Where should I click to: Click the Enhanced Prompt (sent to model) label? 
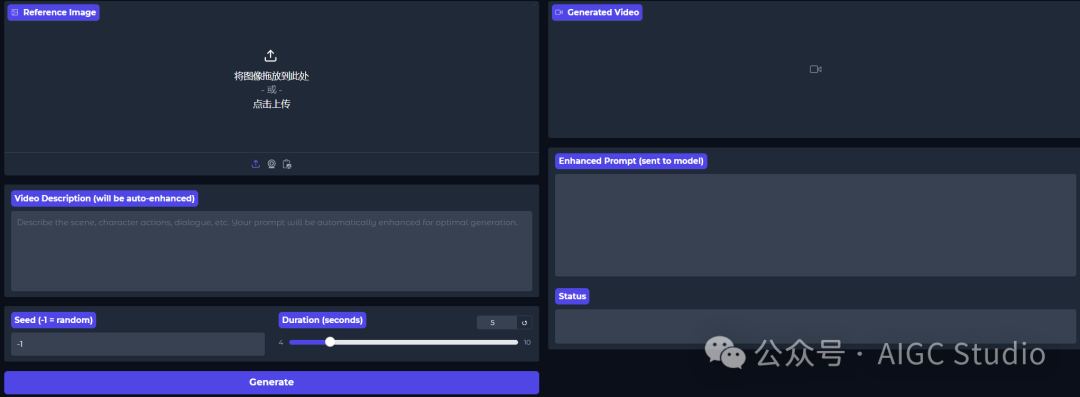coord(631,161)
